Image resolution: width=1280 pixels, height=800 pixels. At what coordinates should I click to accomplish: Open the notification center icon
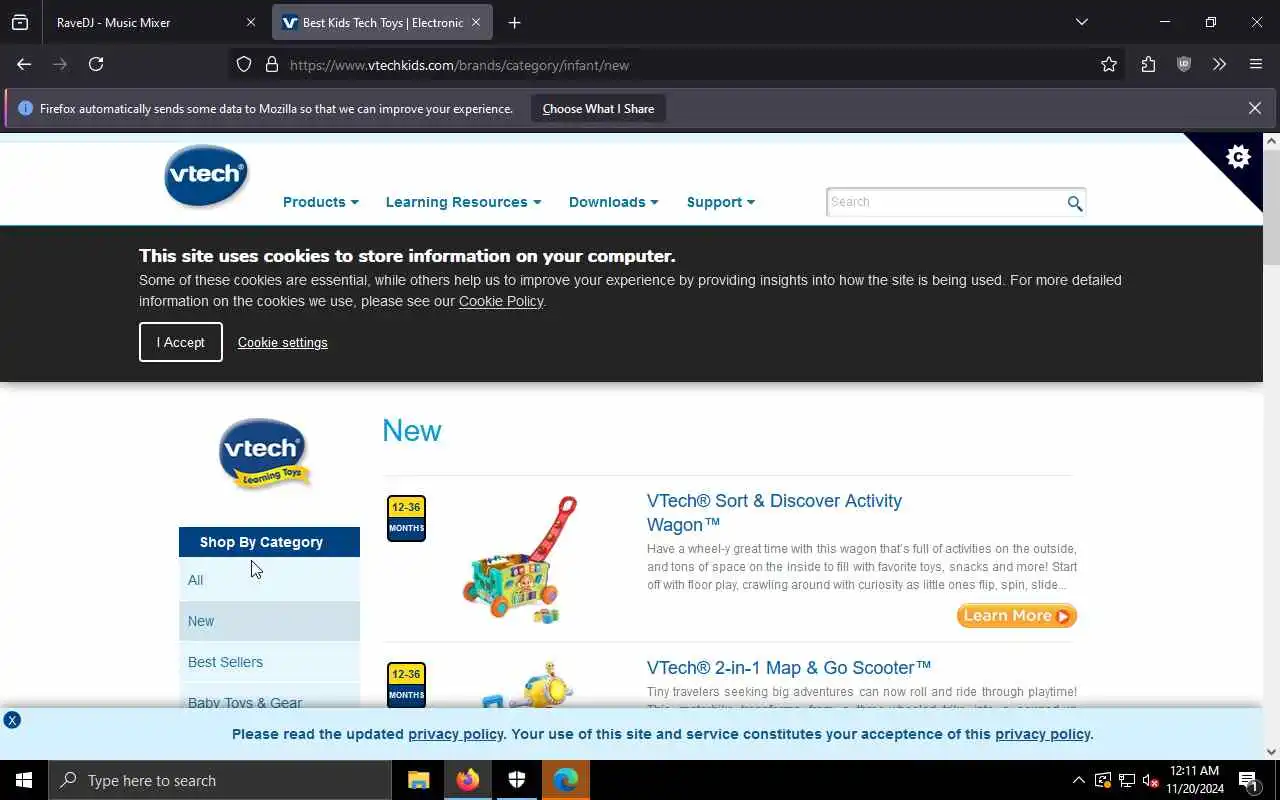coord(1249,780)
